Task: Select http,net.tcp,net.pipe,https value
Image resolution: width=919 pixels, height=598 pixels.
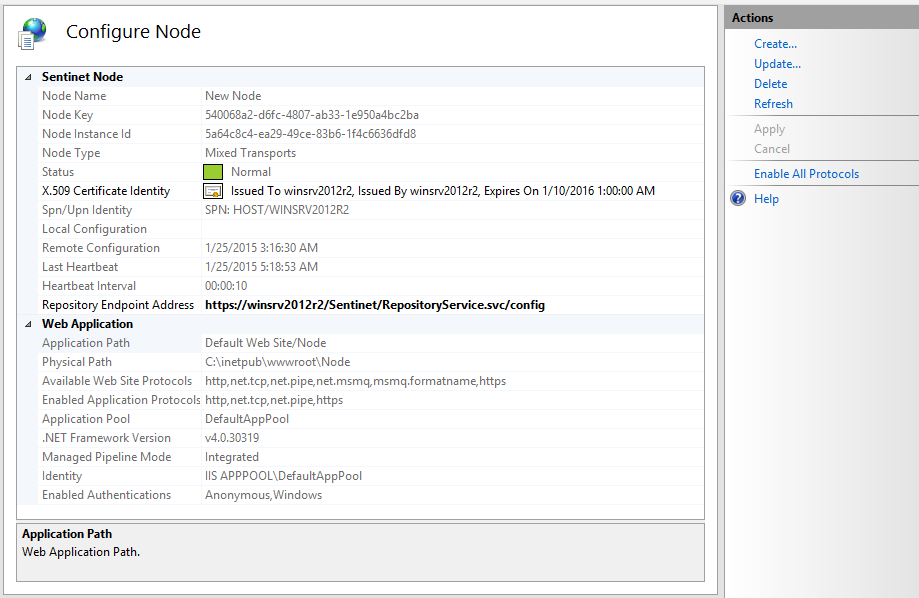Action: point(274,400)
